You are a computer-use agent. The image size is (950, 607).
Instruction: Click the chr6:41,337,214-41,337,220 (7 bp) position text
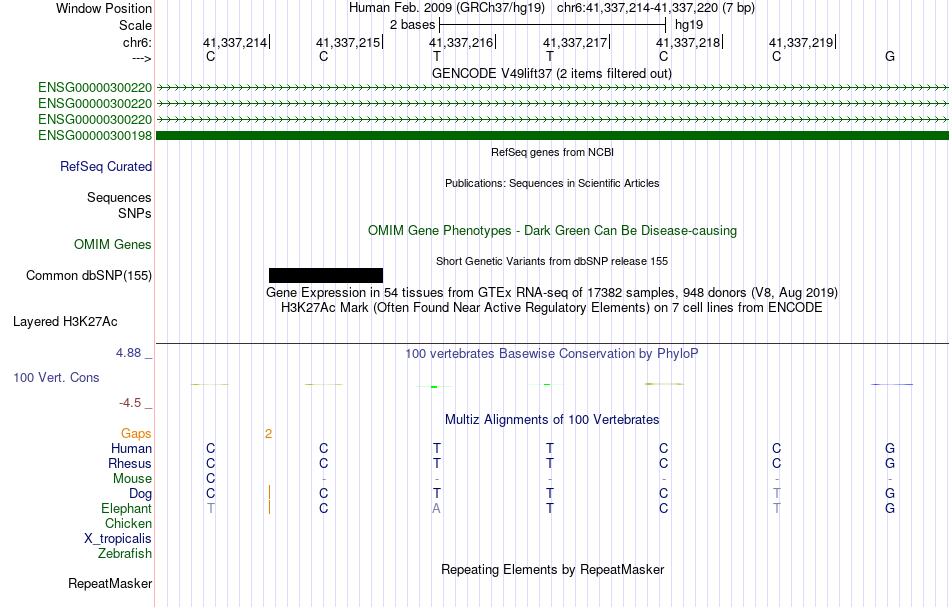coord(656,8)
